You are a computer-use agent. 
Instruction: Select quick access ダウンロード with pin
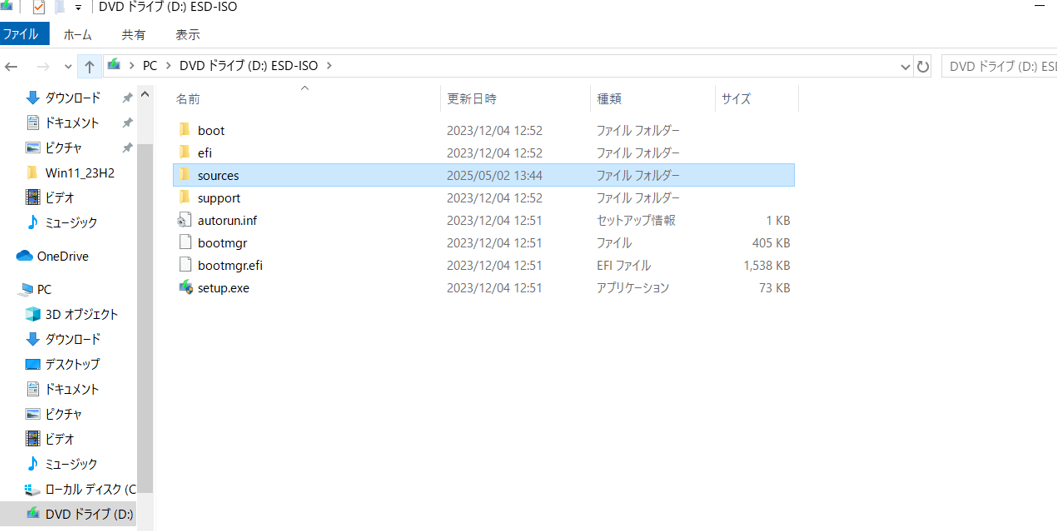click(x=72, y=98)
